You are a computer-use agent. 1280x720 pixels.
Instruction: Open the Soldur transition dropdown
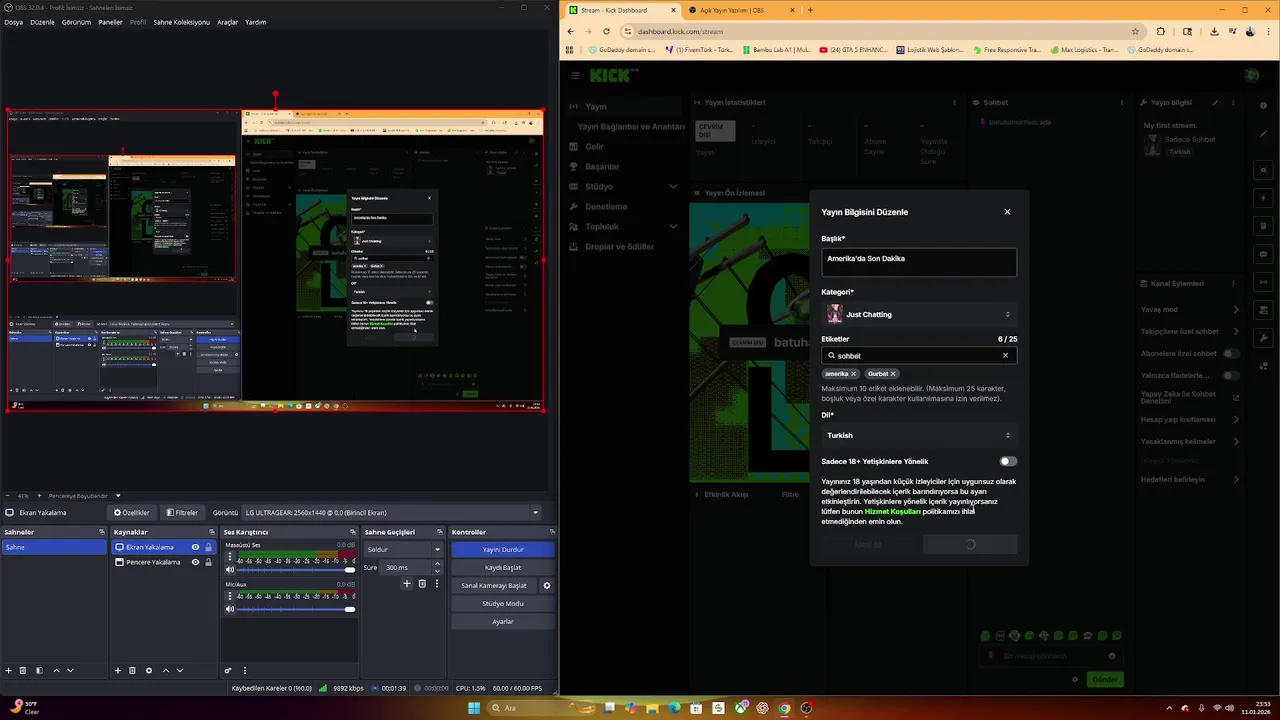point(403,549)
